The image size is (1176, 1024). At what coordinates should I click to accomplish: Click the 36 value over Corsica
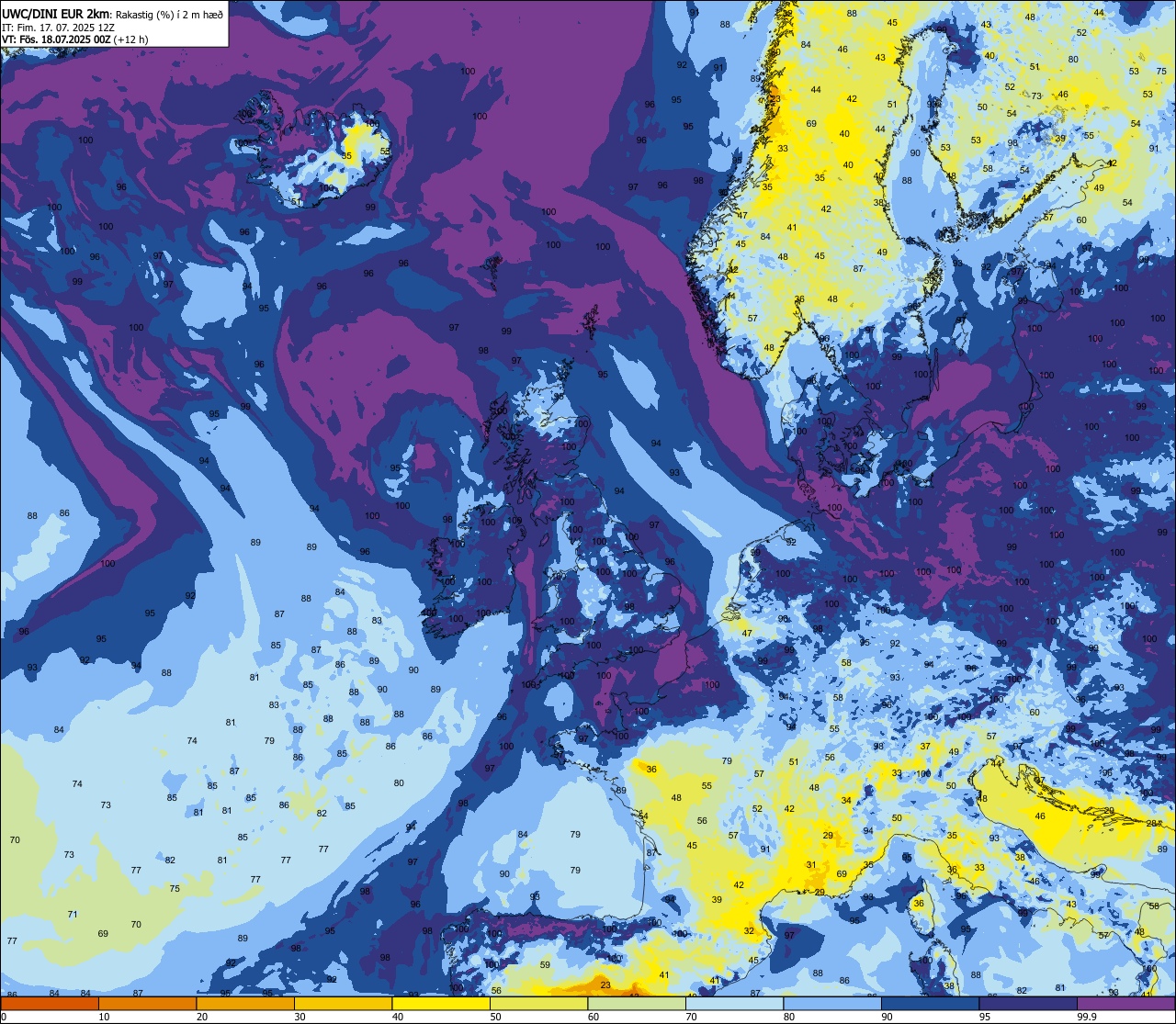coord(919,904)
